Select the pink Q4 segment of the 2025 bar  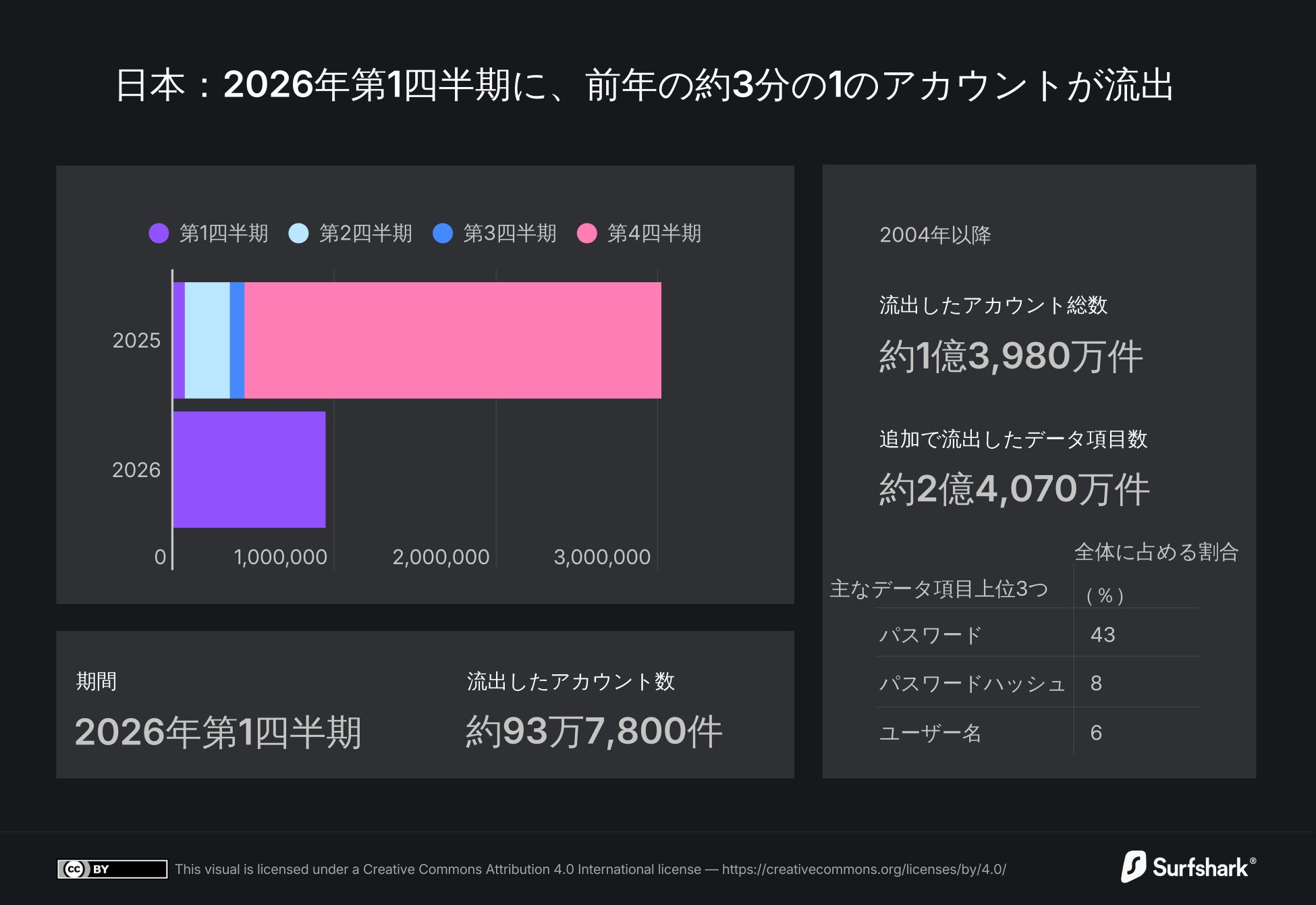click(452, 340)
